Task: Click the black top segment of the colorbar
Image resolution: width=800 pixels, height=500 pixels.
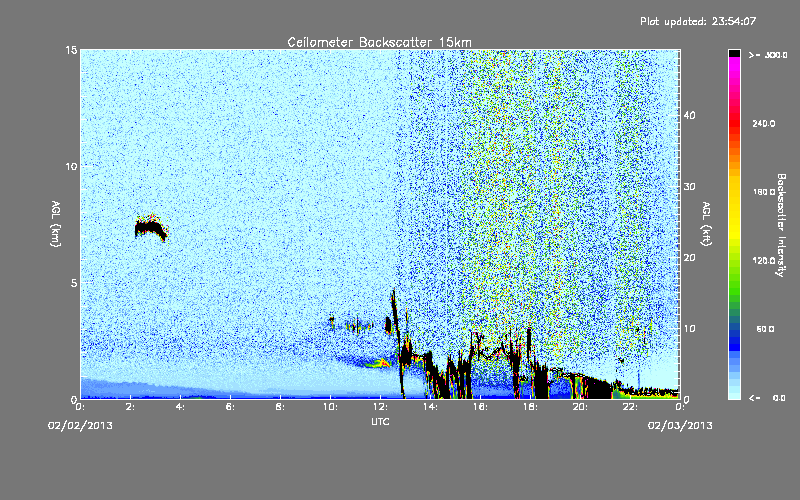Action: (734, 53)
